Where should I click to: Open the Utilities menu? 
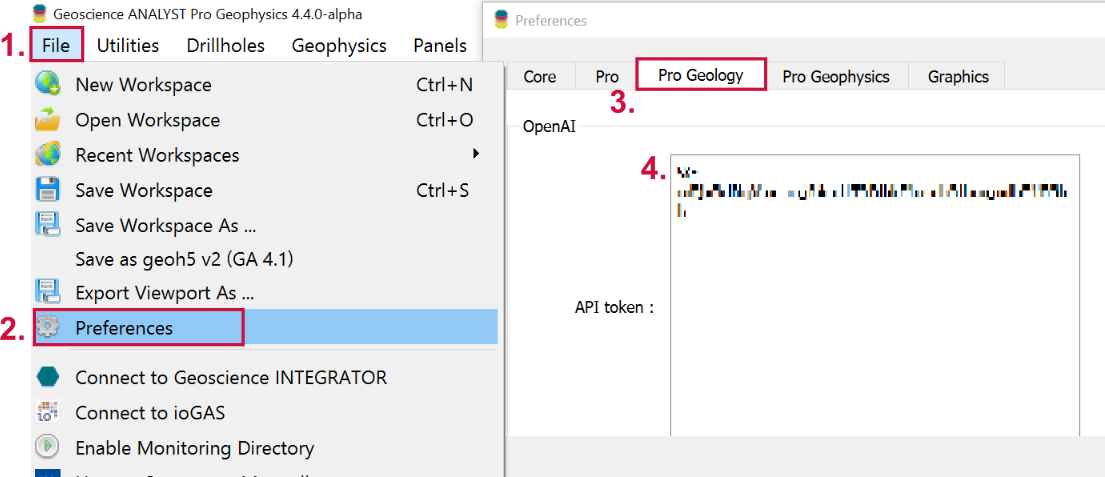click(x=128, y=45)
